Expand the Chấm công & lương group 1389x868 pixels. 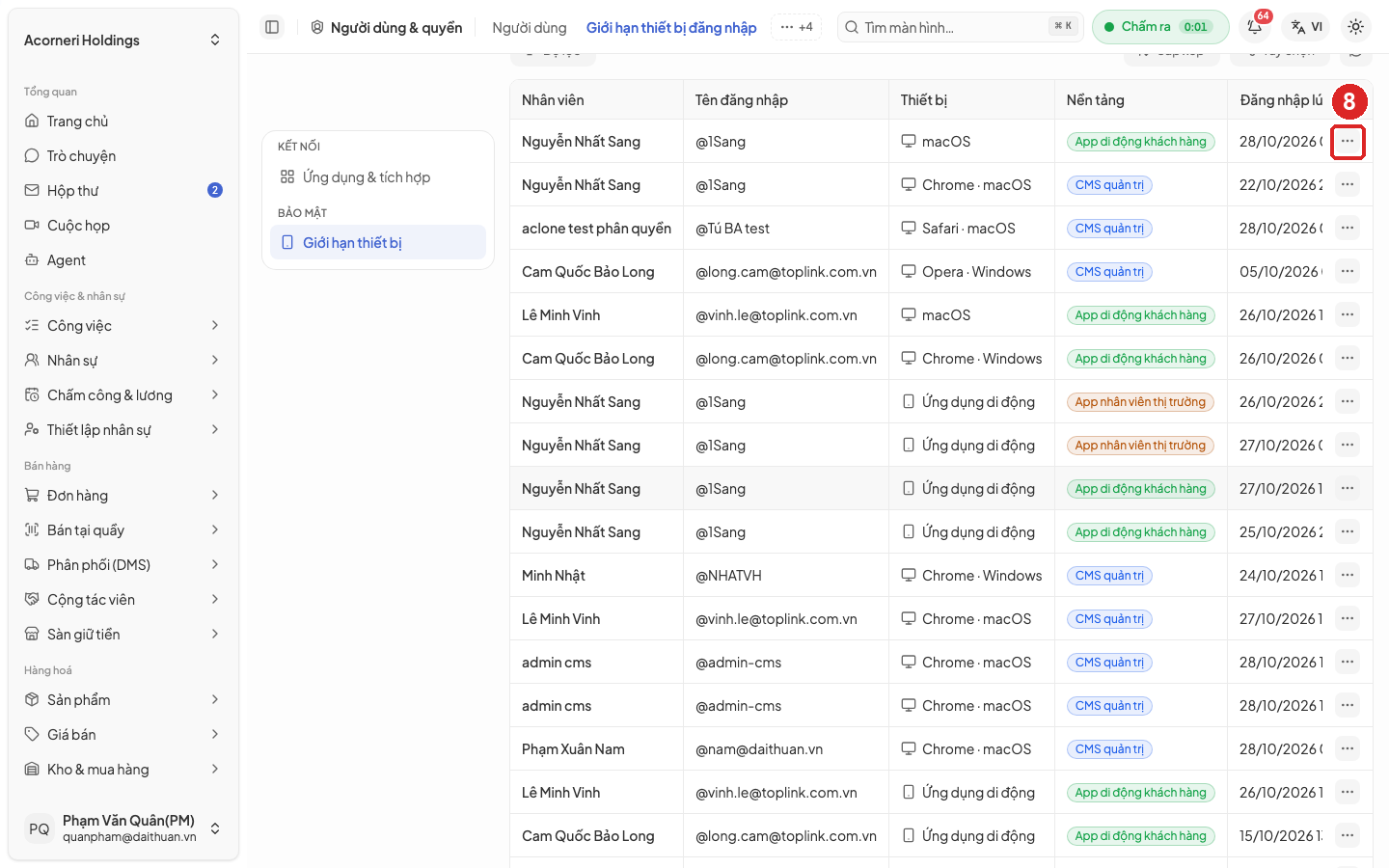pos(123,395)
